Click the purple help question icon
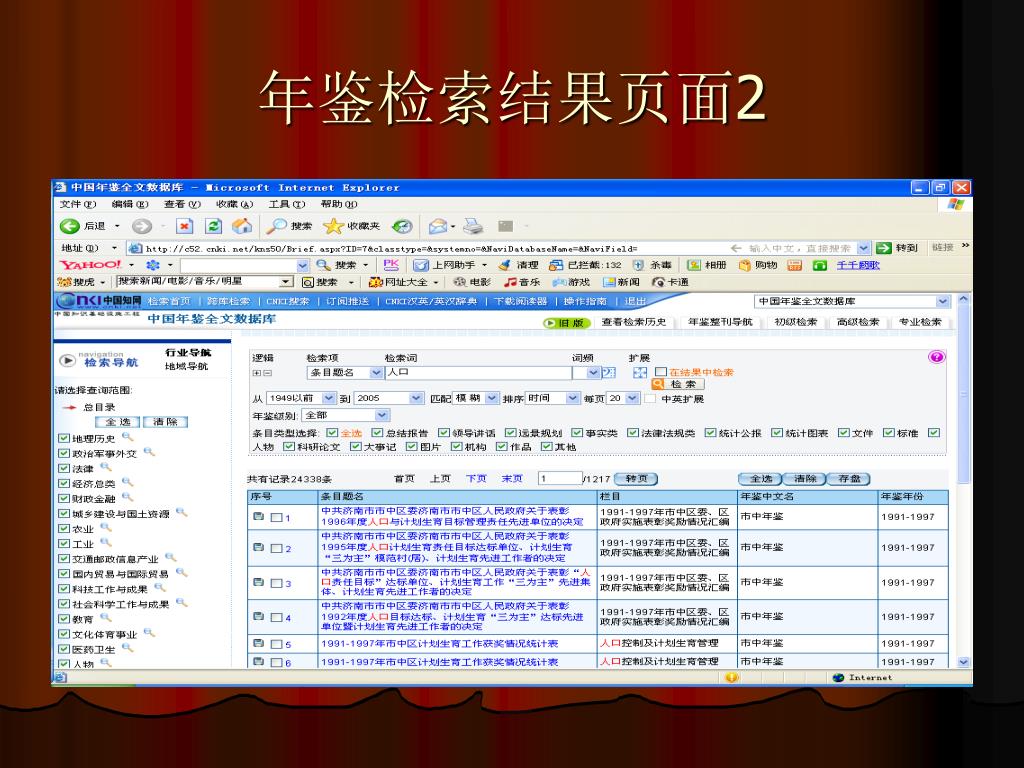 [936, 357]
